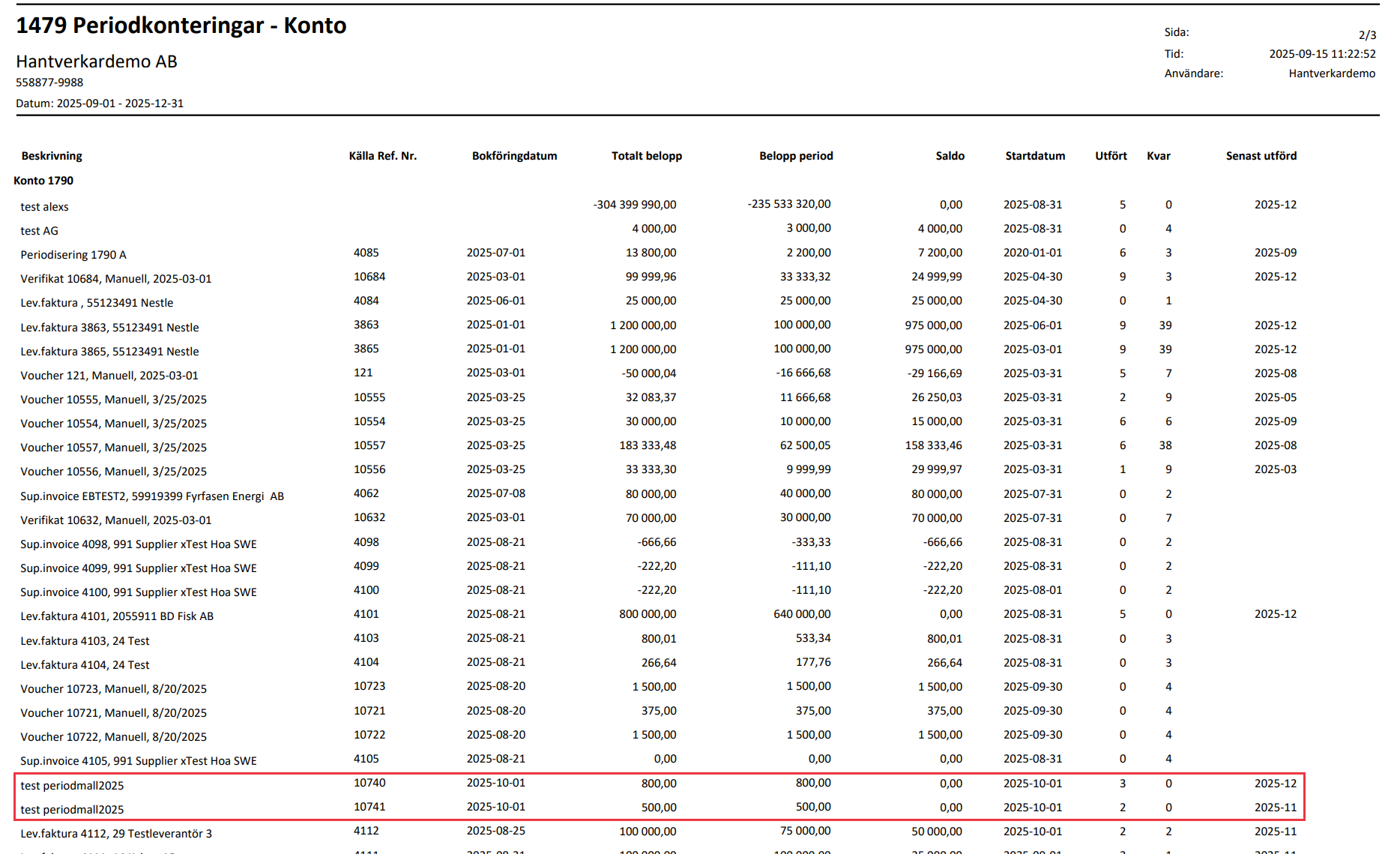The height and width of the screenshot is (854, 1400).
Task: Click the Konto 1790 group heading
Action: coord(43,181)
